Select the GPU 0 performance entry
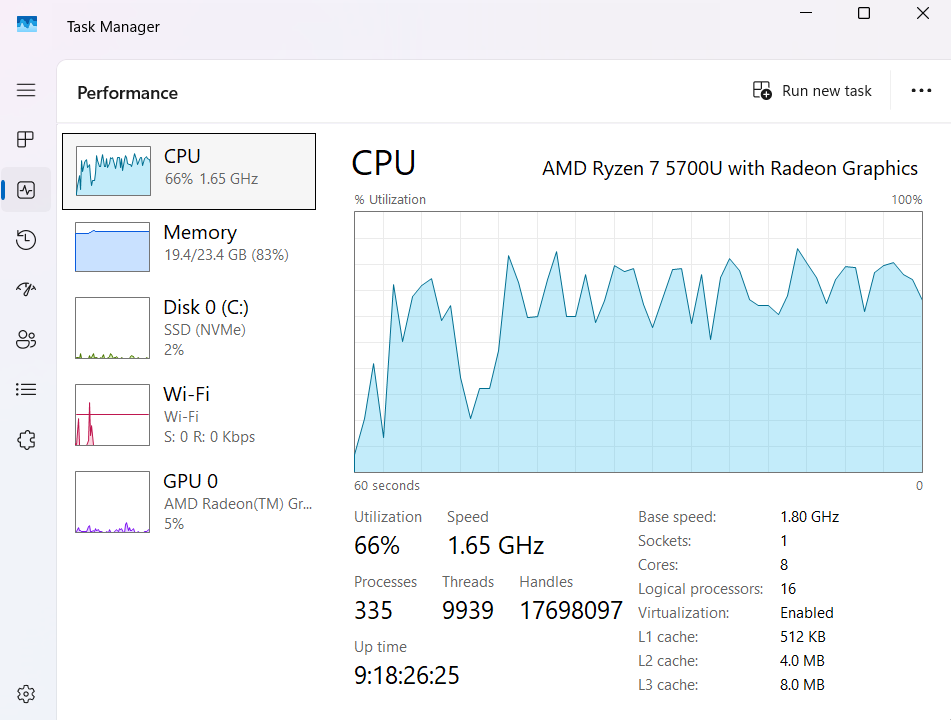 click(x=189, y=501)
